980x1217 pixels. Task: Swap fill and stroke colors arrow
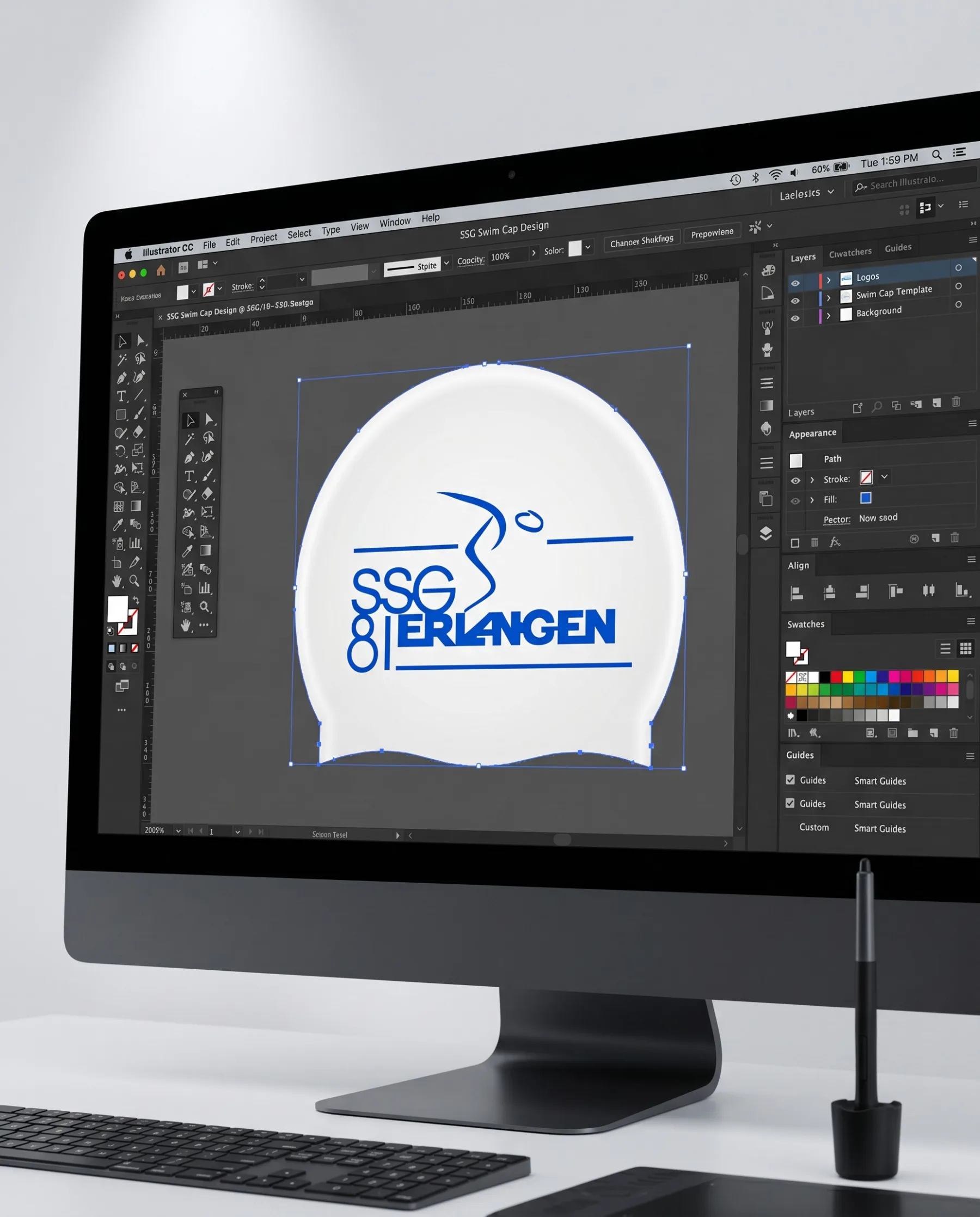click(x=136, y=600)
